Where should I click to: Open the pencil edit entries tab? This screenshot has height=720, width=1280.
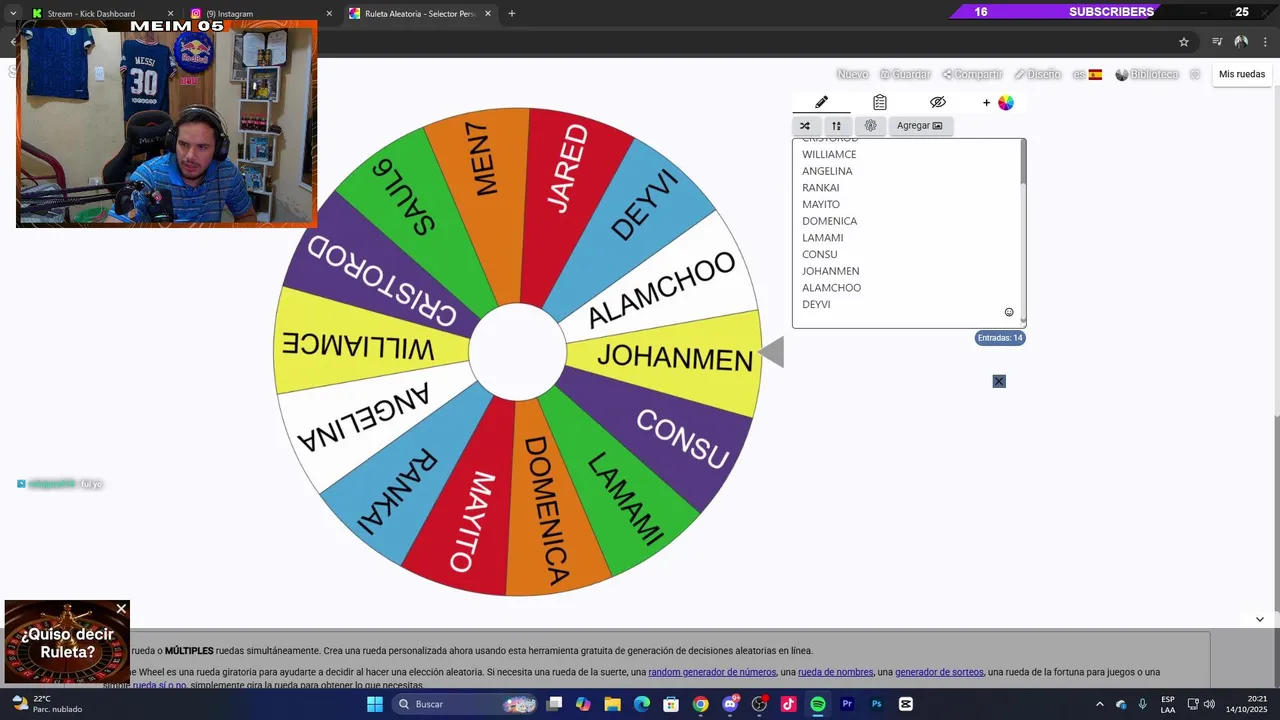pyautogui.click(x=821, y=102)
